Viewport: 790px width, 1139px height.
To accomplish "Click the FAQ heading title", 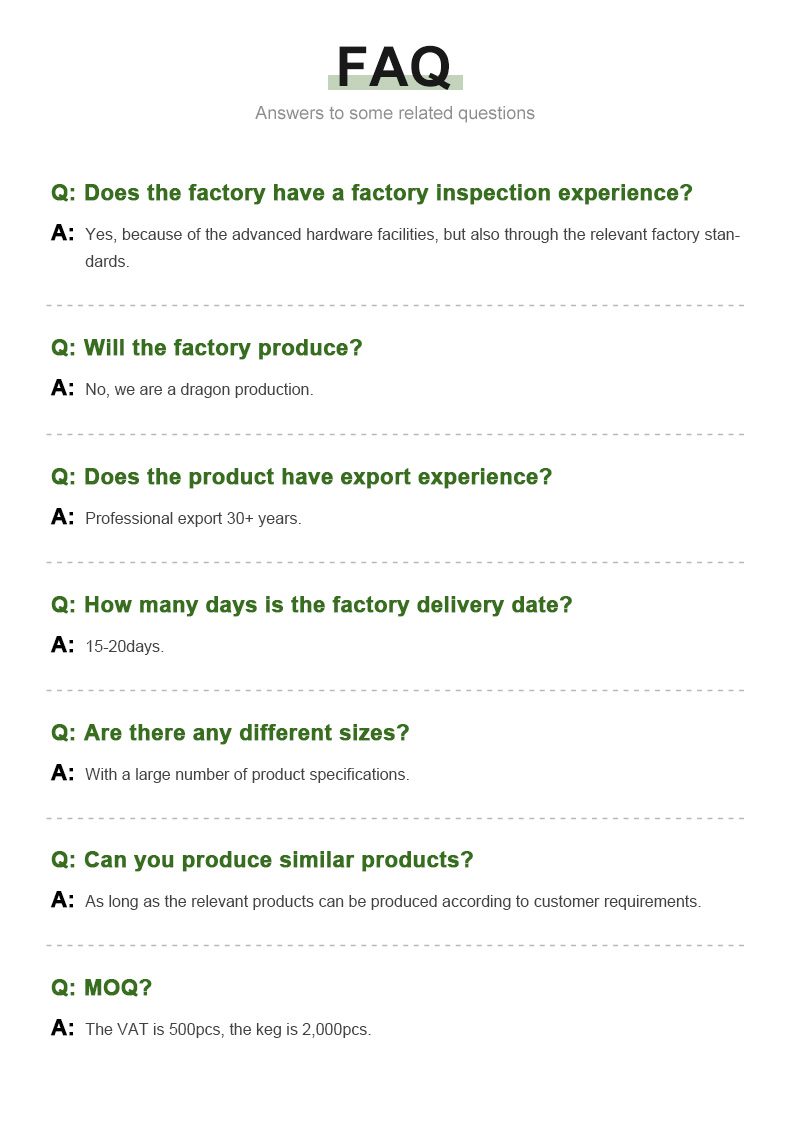I will (x=394, y=67).
